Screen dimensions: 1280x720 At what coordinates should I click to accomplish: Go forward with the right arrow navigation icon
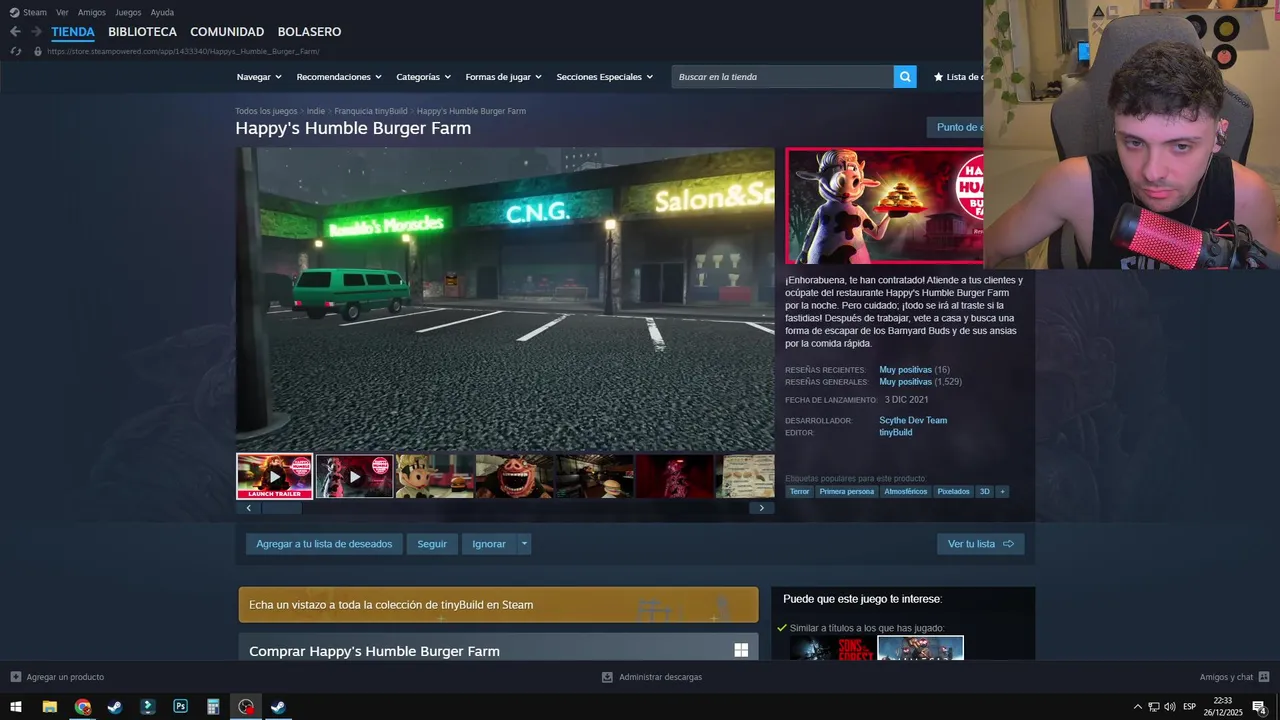(x=36, y=32)
